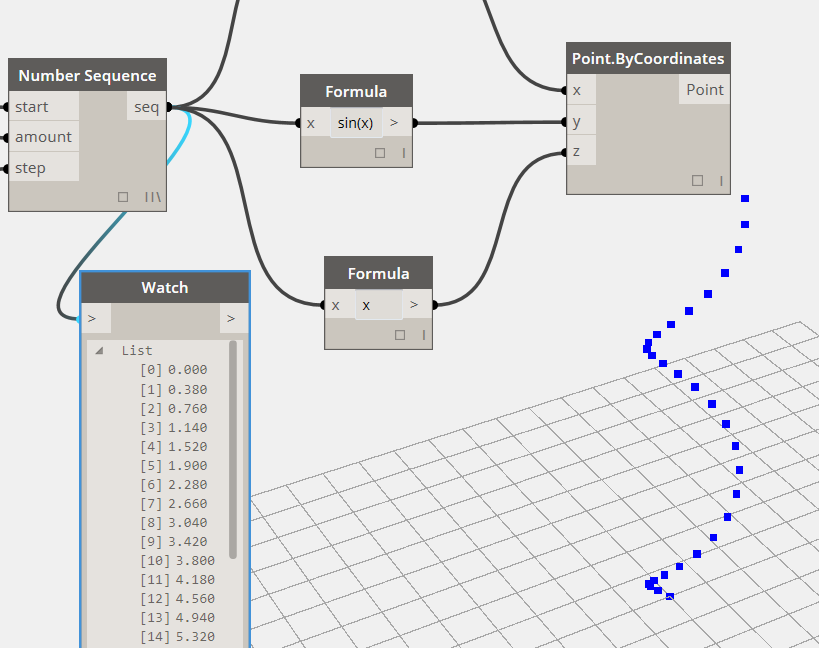Open lacing indicator on Number Sequence node
The height and width of the screenshot is (648, 819).
(153, 197)
